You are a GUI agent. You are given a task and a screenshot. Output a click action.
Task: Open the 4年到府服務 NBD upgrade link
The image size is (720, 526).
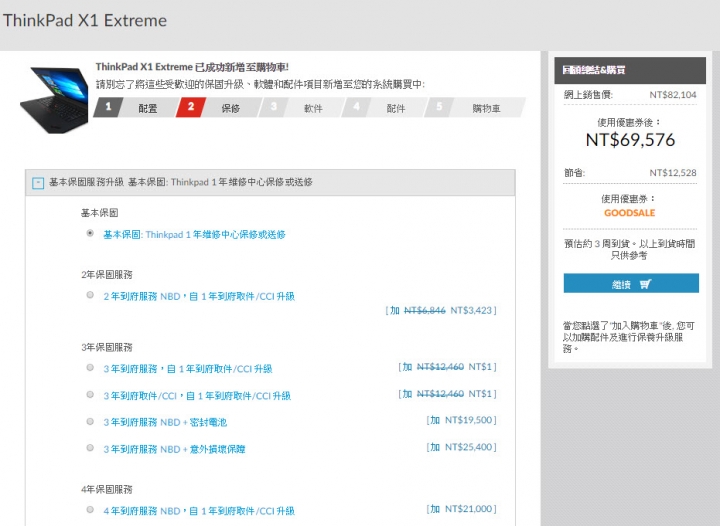click(199, 511)
